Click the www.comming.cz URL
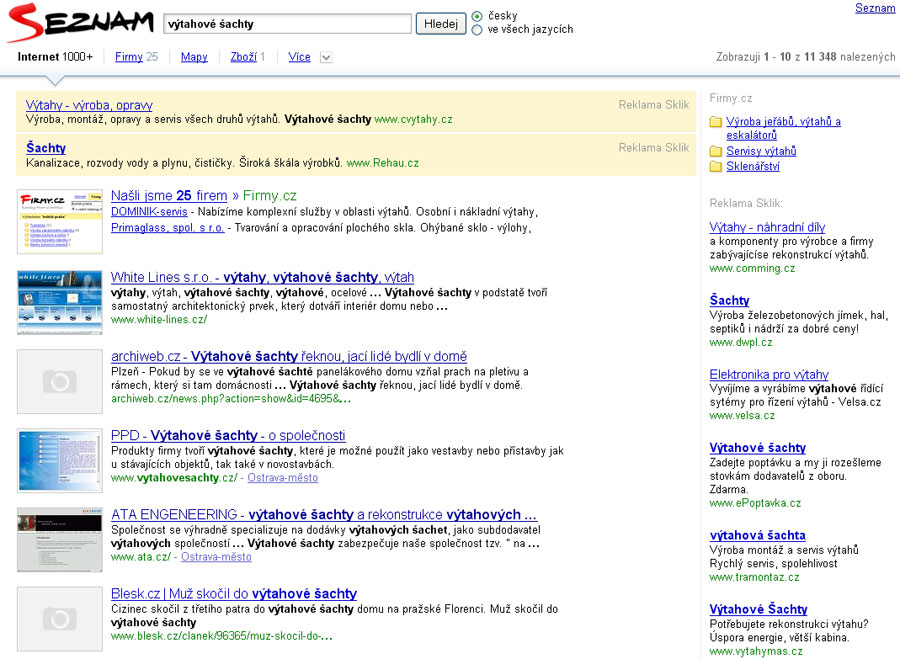Image resolution: width=900 pixels, height=659 pixels. [752, 268]
